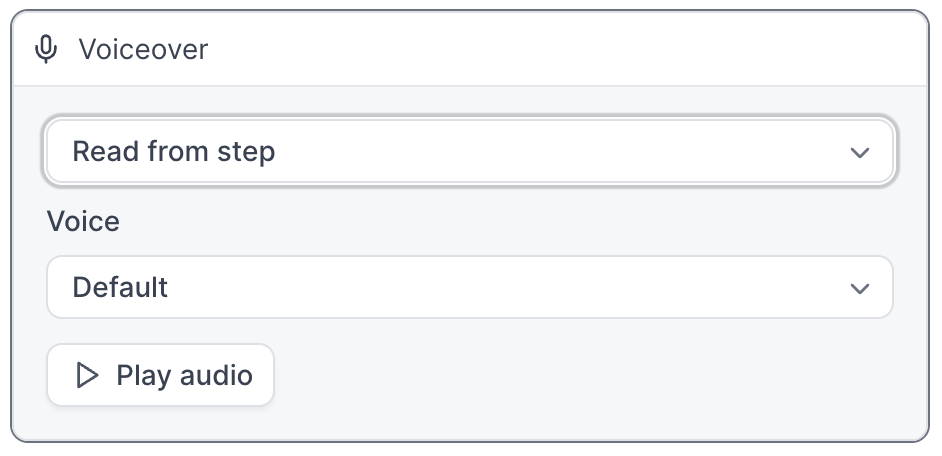Click the 'Default' text in Voice selector
942x456 pixels.
coord(120,287)
